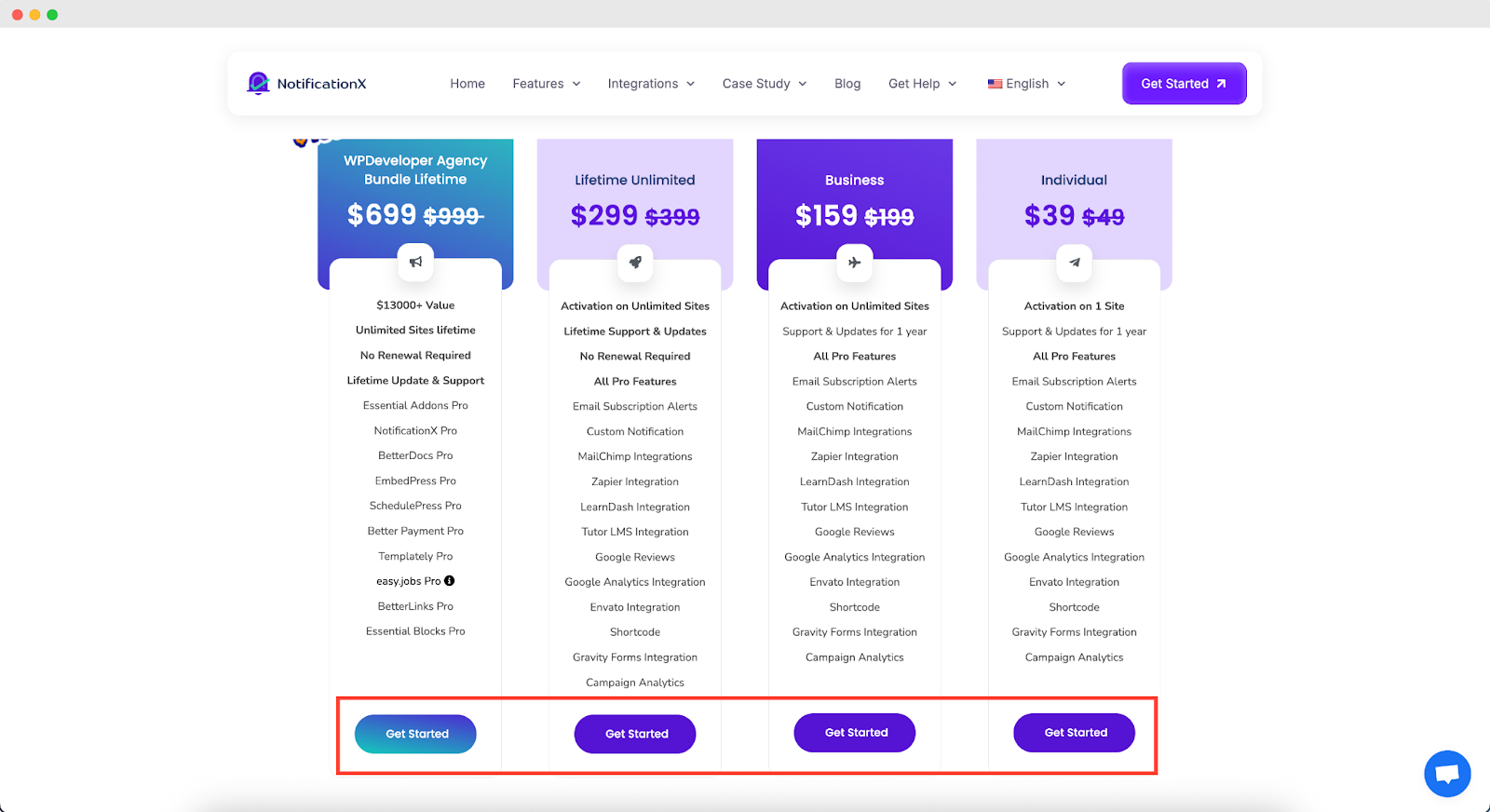Select WPDeveloper Agency Bundle Lifetime title
The image size is (1490, 812).
415,169
